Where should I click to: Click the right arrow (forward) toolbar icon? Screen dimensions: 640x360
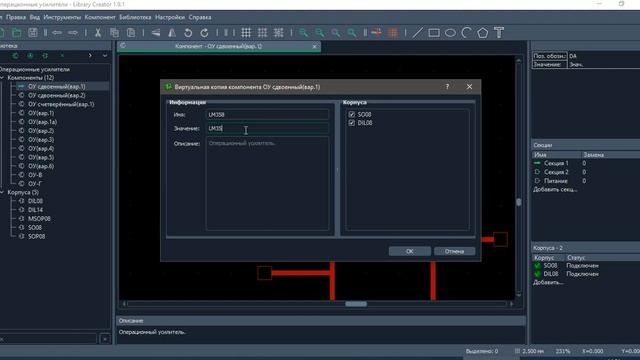pyautogui.click(x=73, y=33)
